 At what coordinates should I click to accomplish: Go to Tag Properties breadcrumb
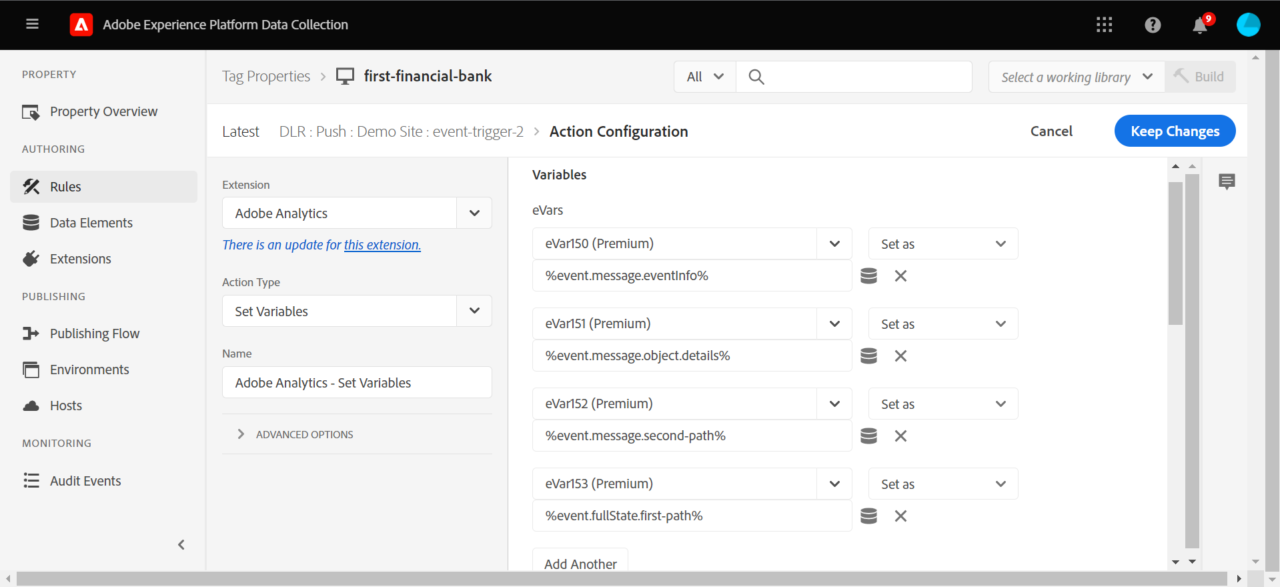[x=266, y=77]
